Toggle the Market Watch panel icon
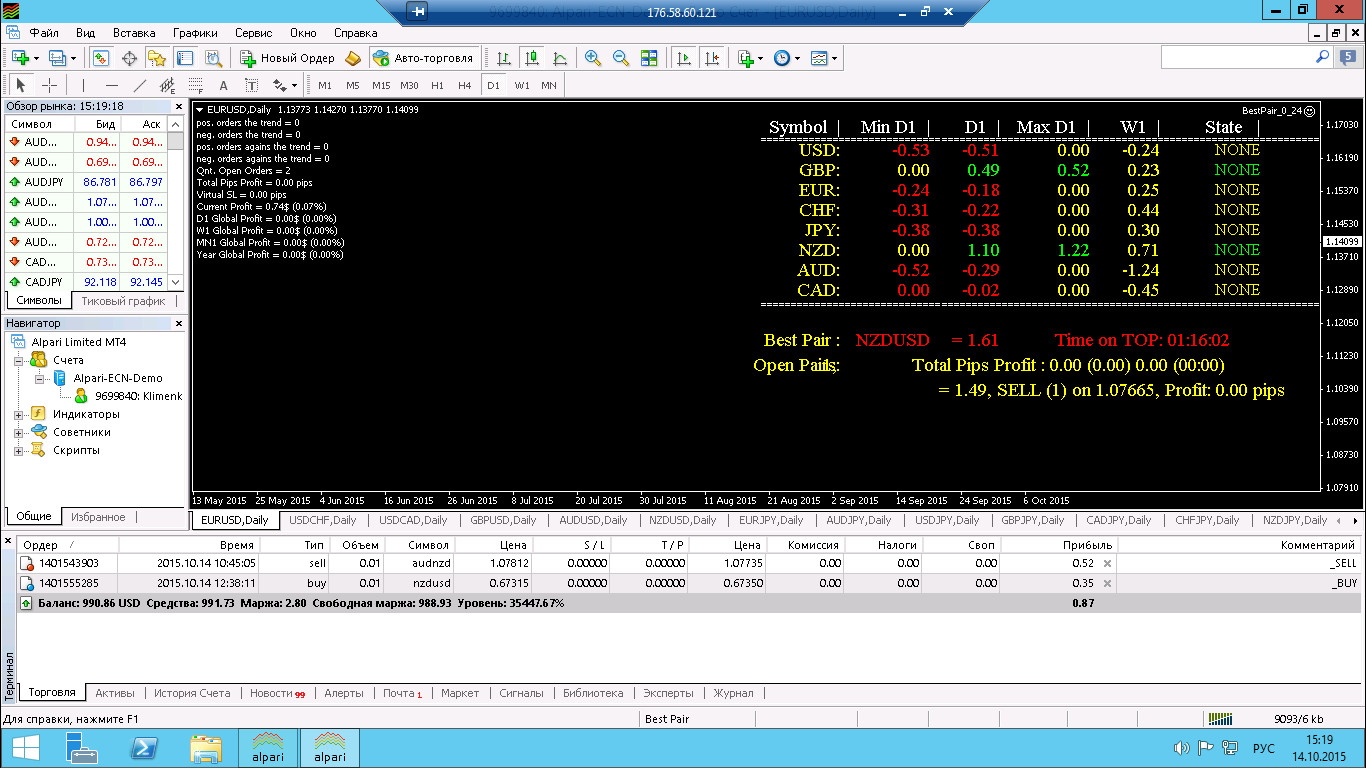Image resolution: width=1366 pixels, height=768 pixels. click(x=102, y=59)
